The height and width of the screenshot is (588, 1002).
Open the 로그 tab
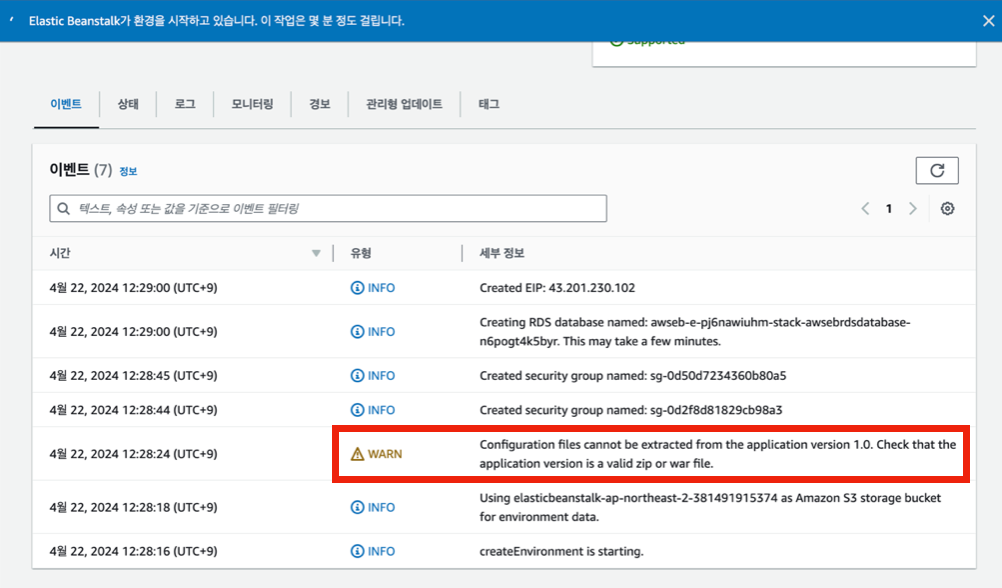(x=185, y=104)
